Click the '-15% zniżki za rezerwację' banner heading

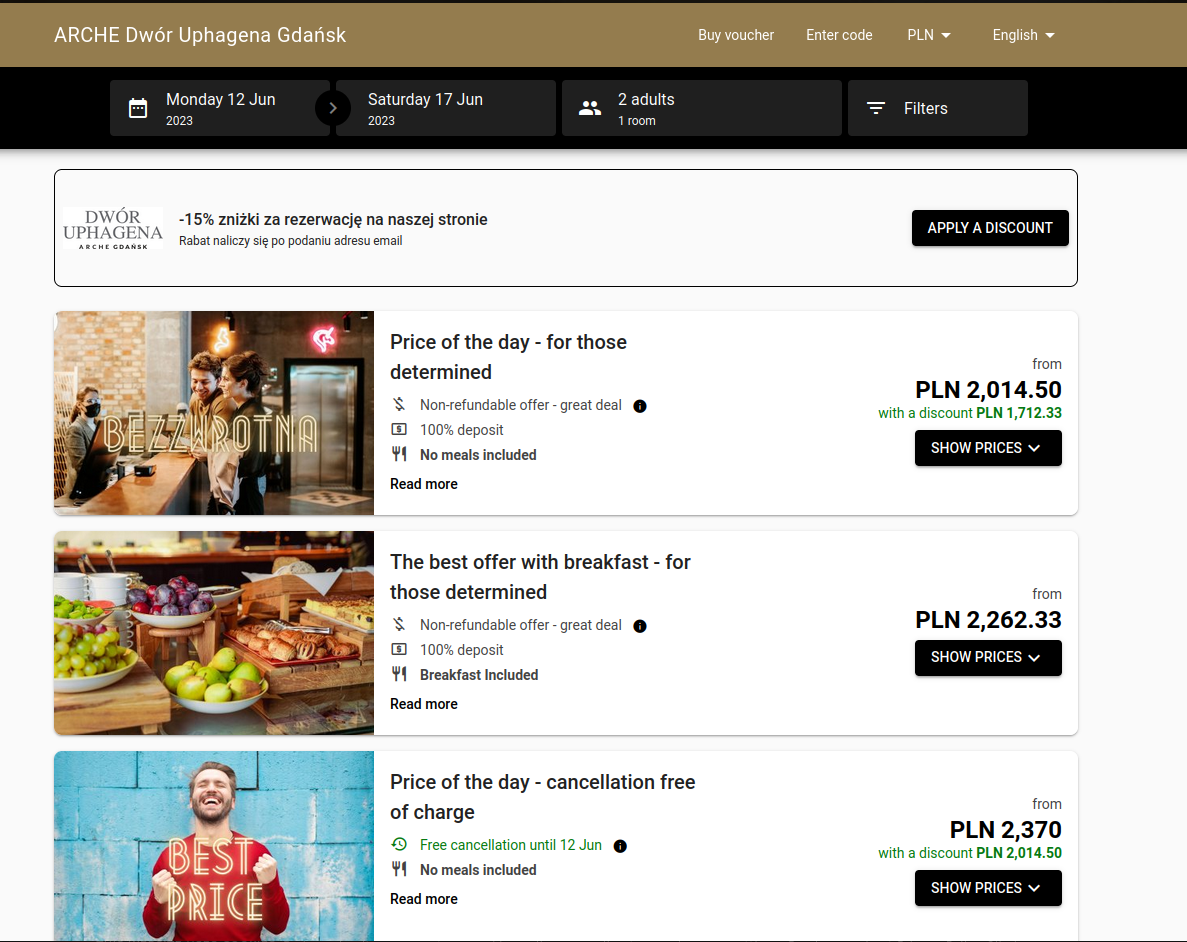tap(333, 220)
